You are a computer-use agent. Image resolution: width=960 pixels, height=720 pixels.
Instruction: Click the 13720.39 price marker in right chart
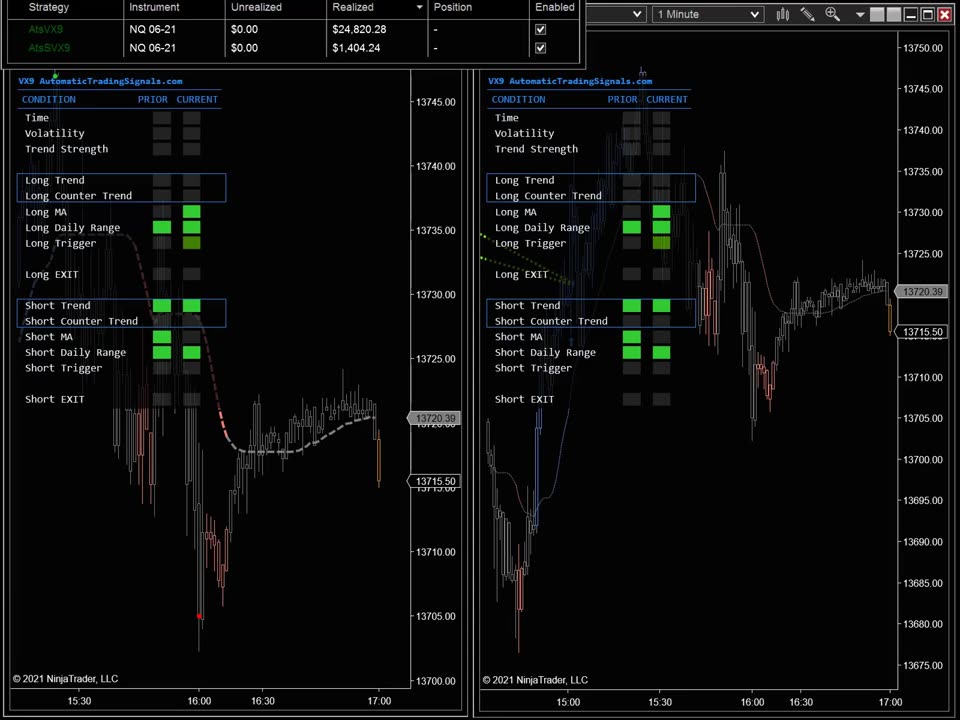[x=922, y=291]
